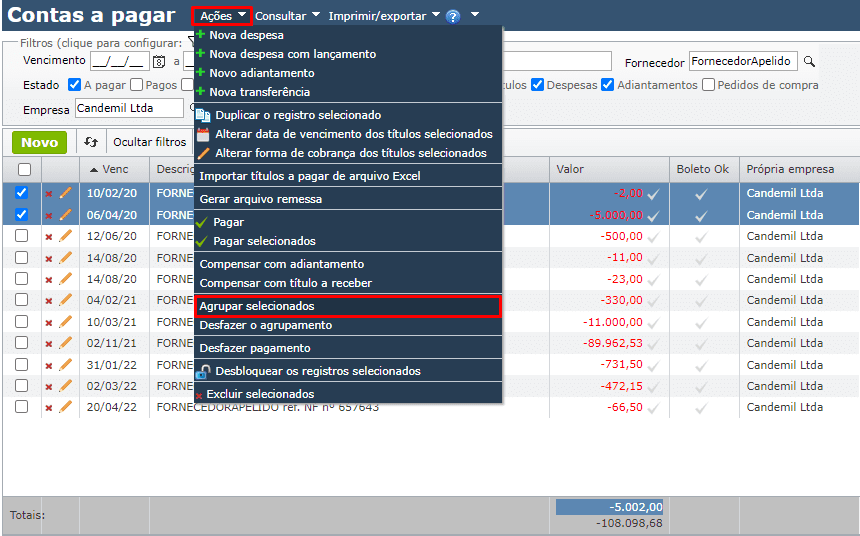Enable the Pedidos de compra checkbox
Viewport: 860px width, 536px height.
tap(709, 84)
